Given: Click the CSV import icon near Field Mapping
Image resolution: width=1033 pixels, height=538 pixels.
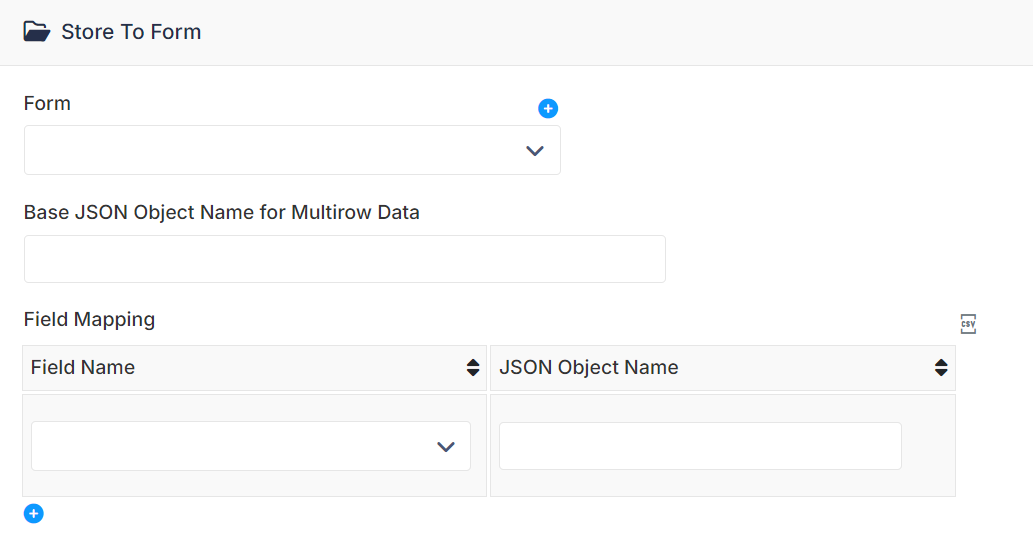Looking at the screenshot, I should tap(968, 324).
